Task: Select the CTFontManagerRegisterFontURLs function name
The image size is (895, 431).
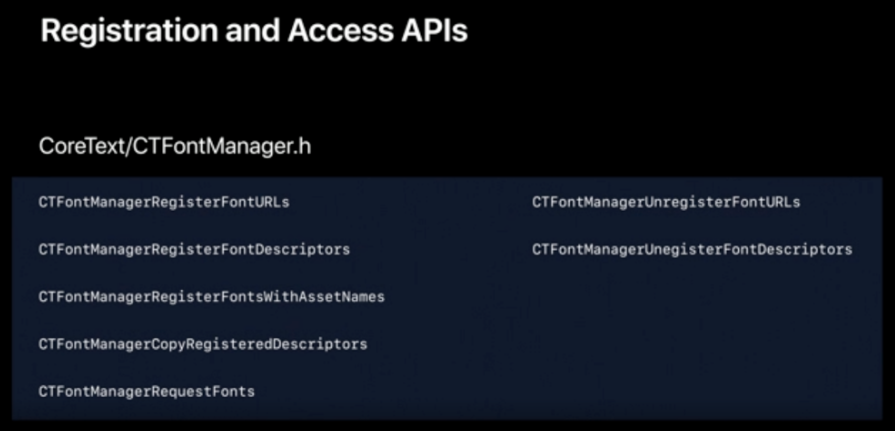Action: point(163,202)
